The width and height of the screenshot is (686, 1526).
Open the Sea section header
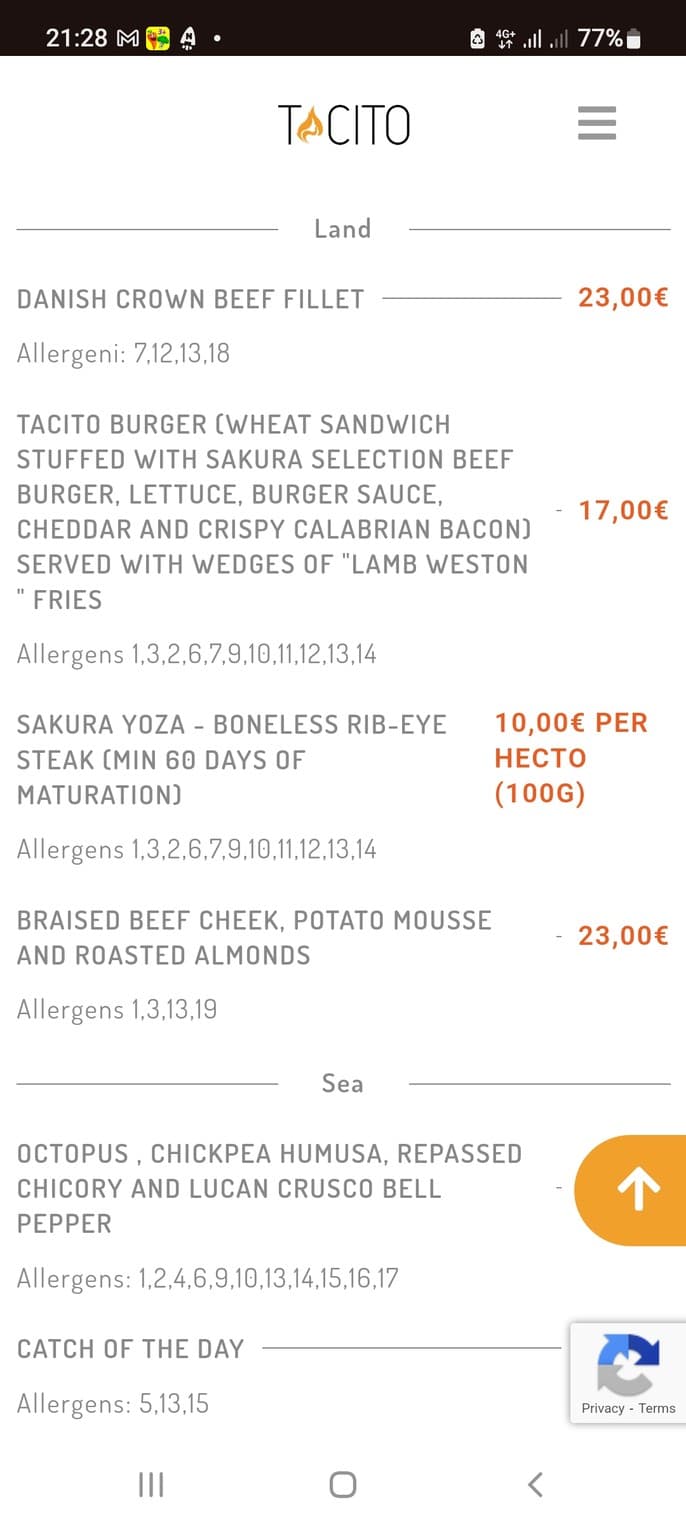coord(342,1083)
